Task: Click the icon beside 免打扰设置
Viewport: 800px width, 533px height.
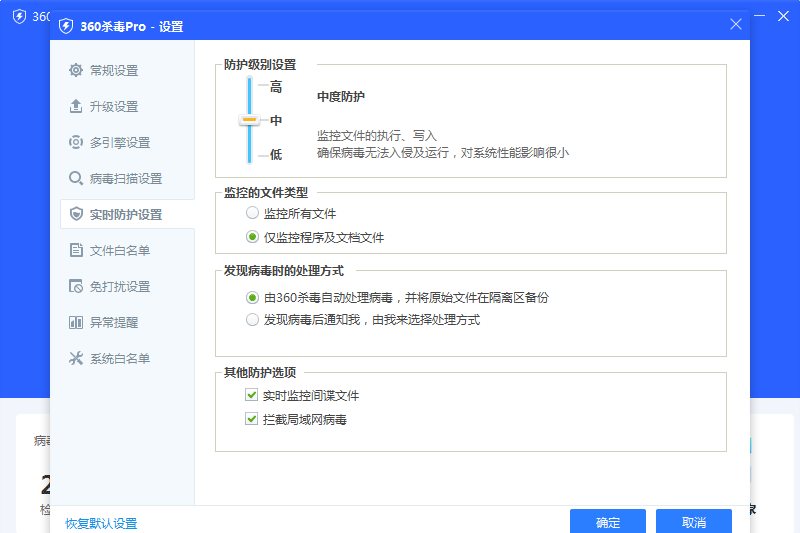Action: [76, 287]
